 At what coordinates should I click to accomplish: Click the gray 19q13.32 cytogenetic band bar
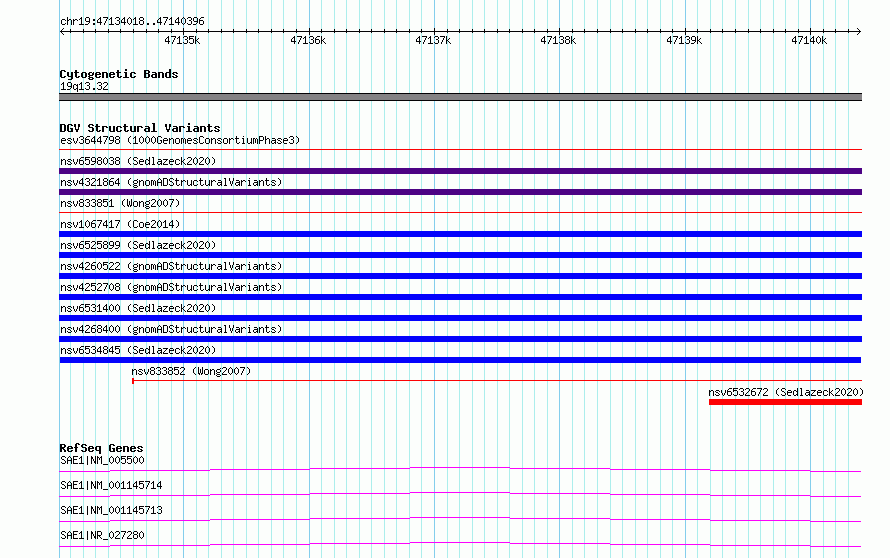coord(460,97)
